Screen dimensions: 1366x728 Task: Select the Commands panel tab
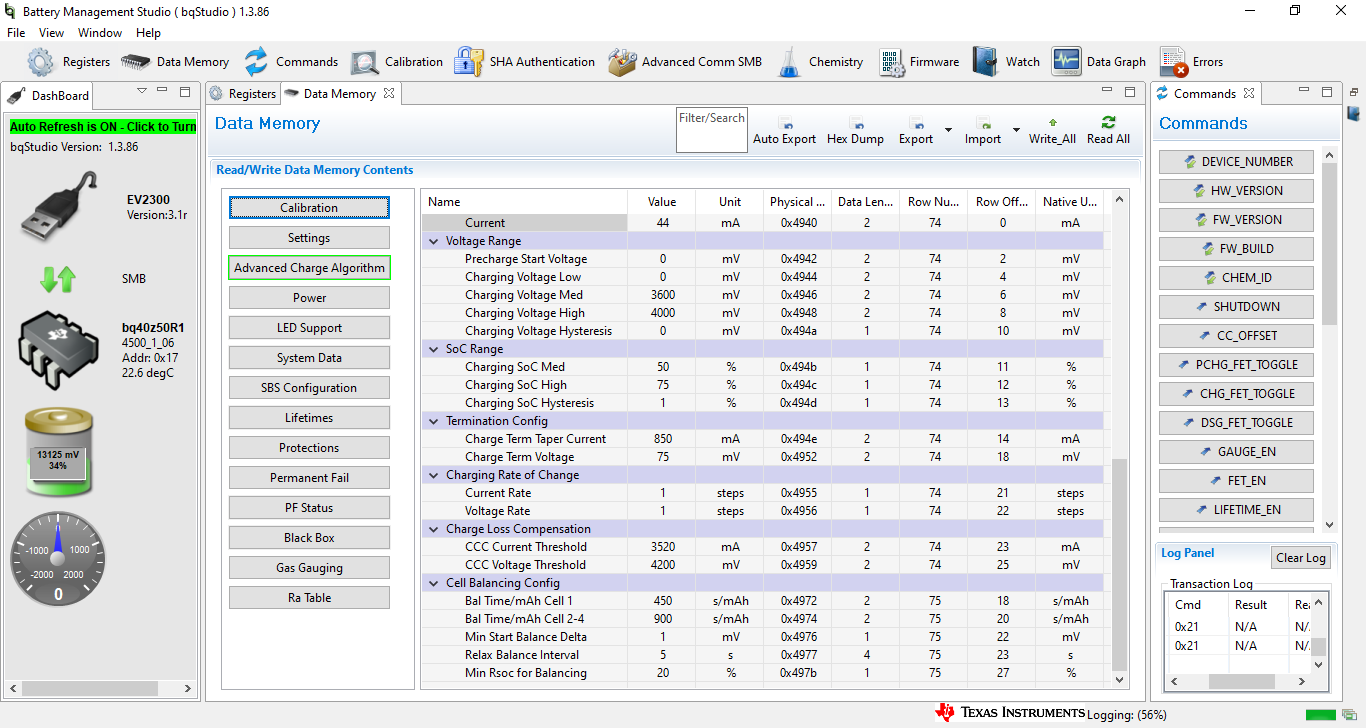(1204, 94)
